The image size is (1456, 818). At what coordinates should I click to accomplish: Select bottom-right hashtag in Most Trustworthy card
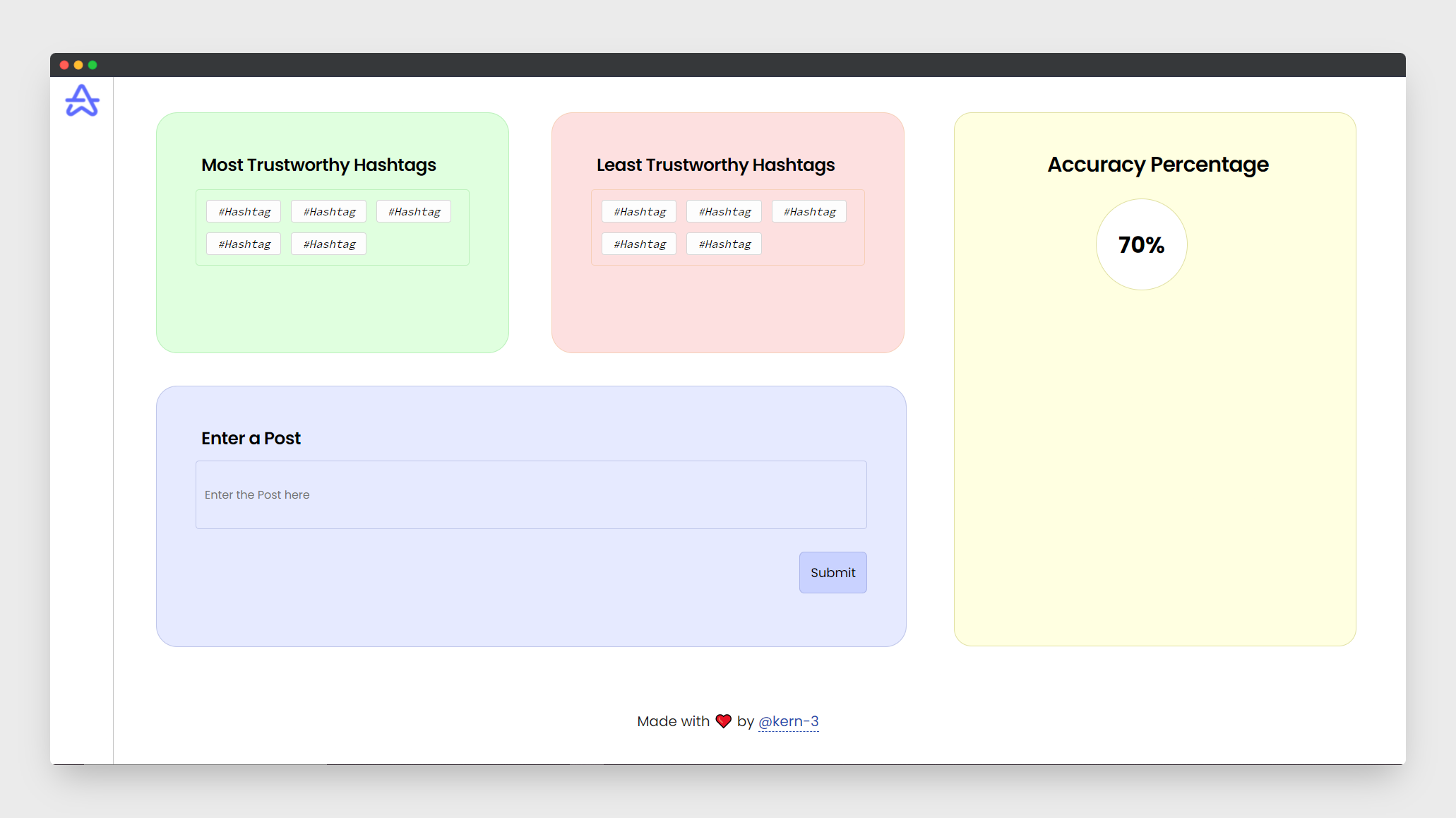[x=328, y=244]
